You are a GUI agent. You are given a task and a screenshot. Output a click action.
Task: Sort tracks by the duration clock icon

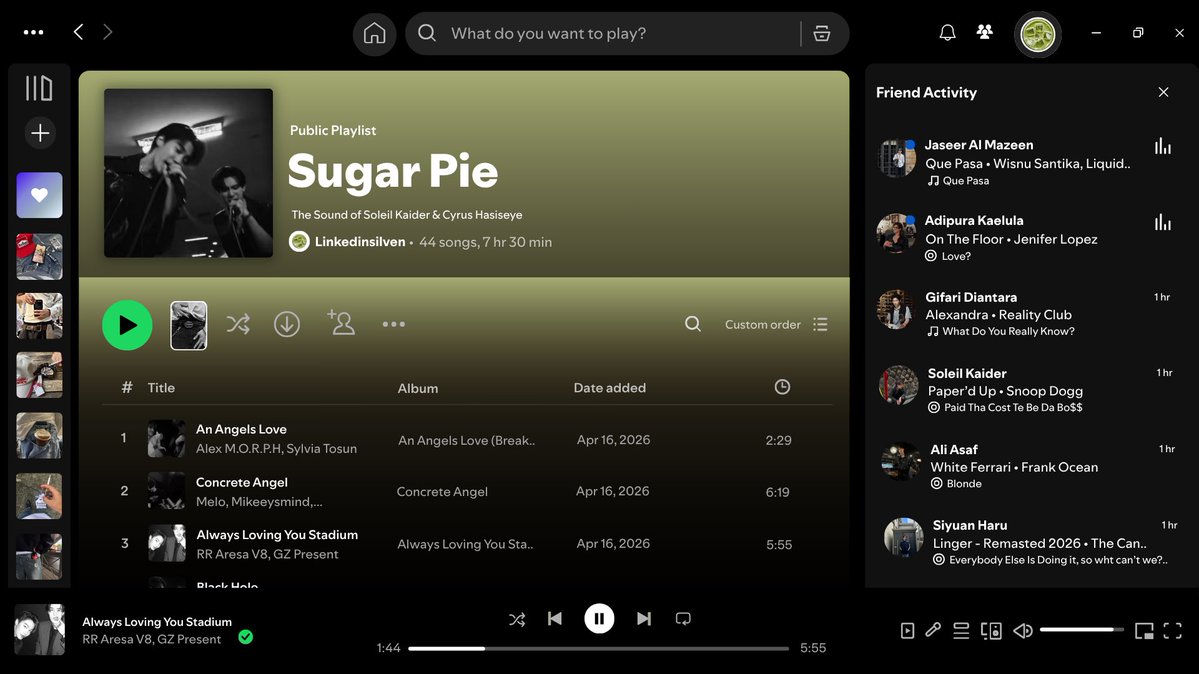point(782,387)
